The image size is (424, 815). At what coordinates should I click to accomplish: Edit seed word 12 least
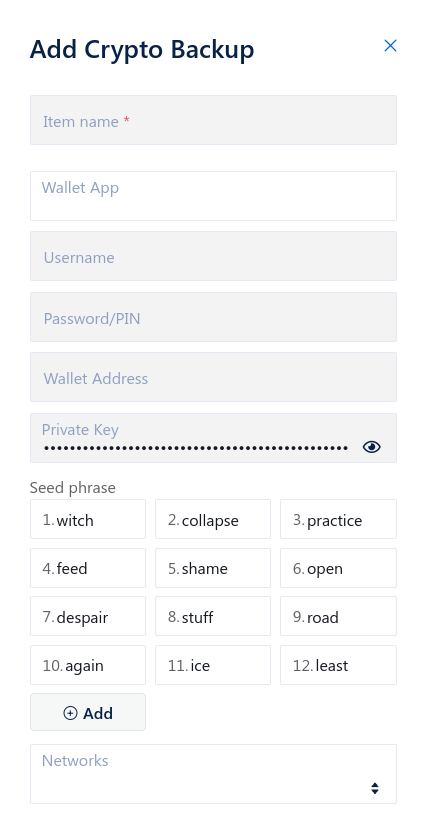(338, 665)
